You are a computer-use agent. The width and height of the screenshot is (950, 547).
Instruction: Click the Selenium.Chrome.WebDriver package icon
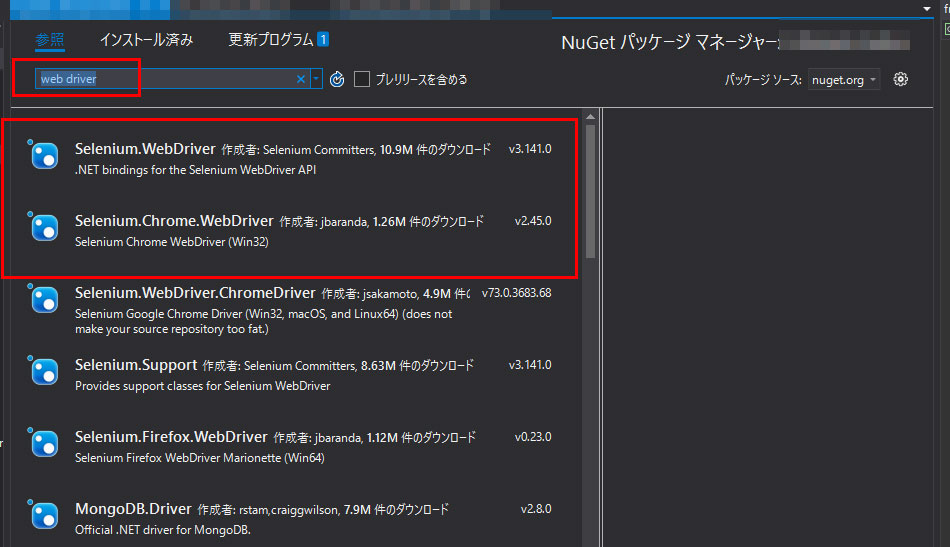coord(44,228)
